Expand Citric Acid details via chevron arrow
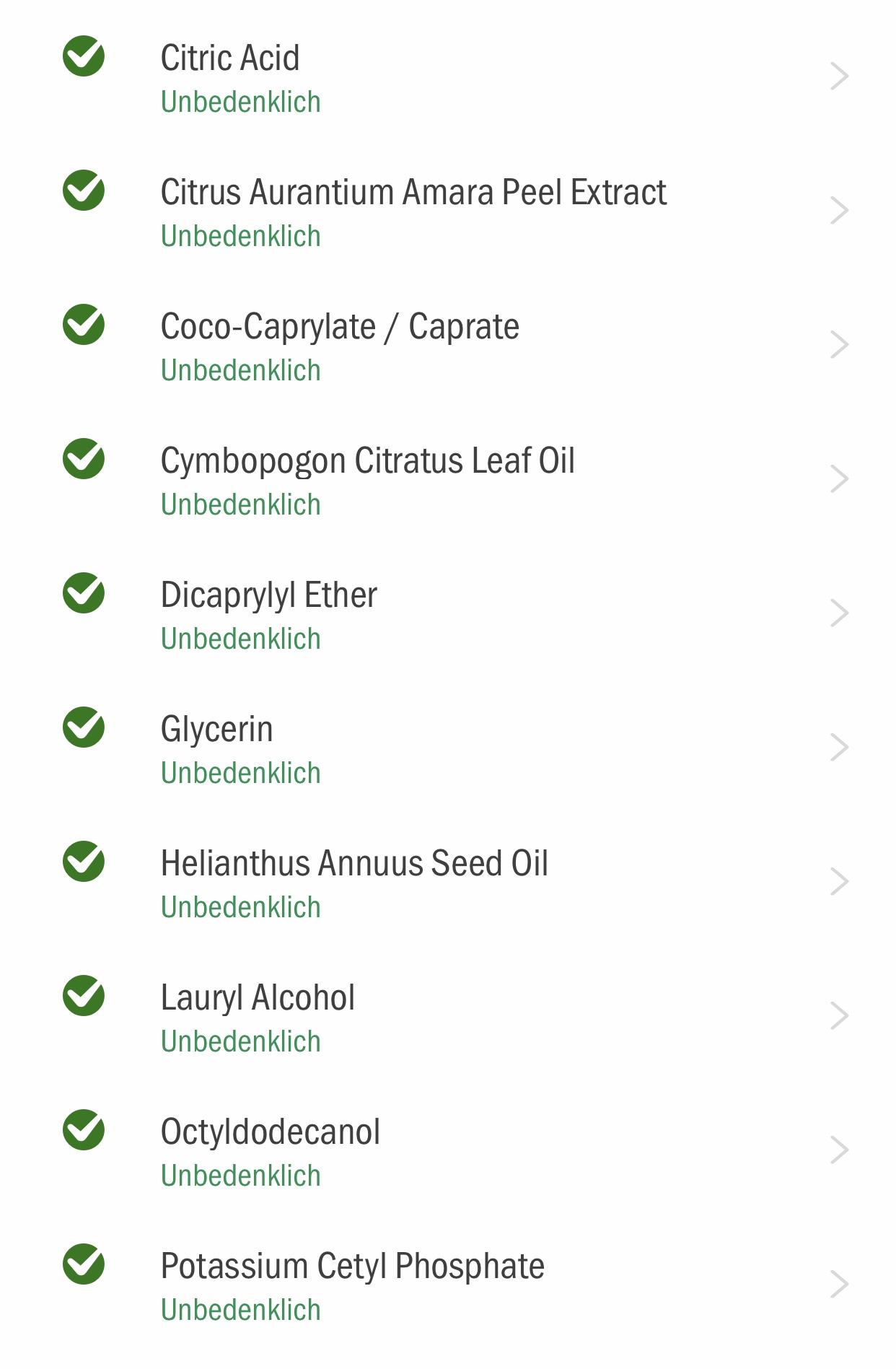 (x=839, y=76)
